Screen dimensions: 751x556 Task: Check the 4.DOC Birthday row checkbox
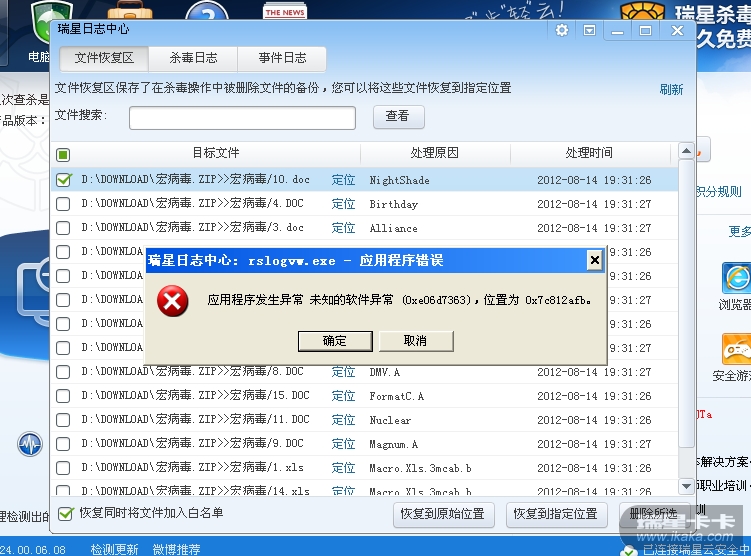pyautogui.click(x=63, y=204)
